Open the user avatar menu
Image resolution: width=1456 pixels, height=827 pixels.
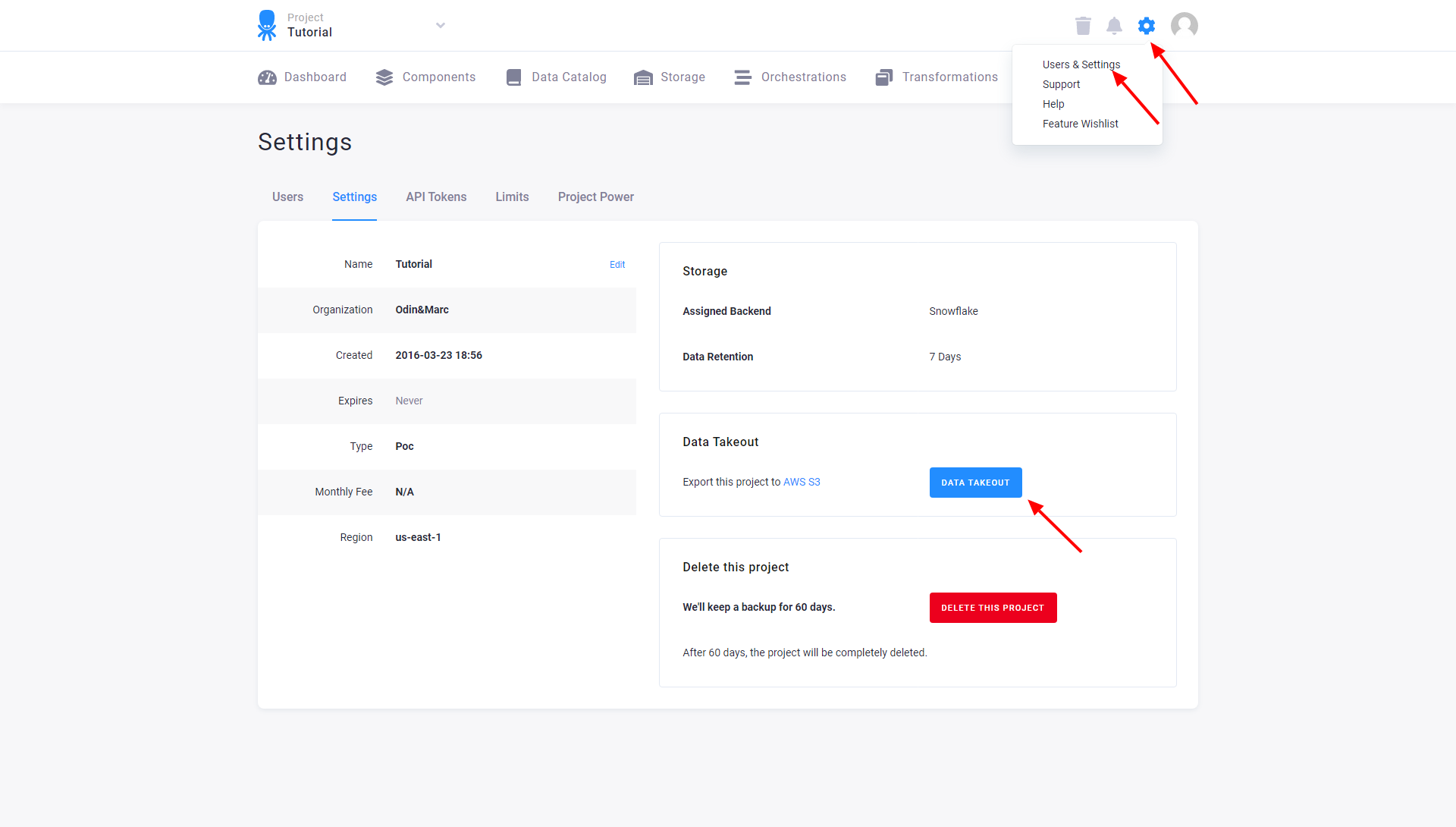[1185, 26]
